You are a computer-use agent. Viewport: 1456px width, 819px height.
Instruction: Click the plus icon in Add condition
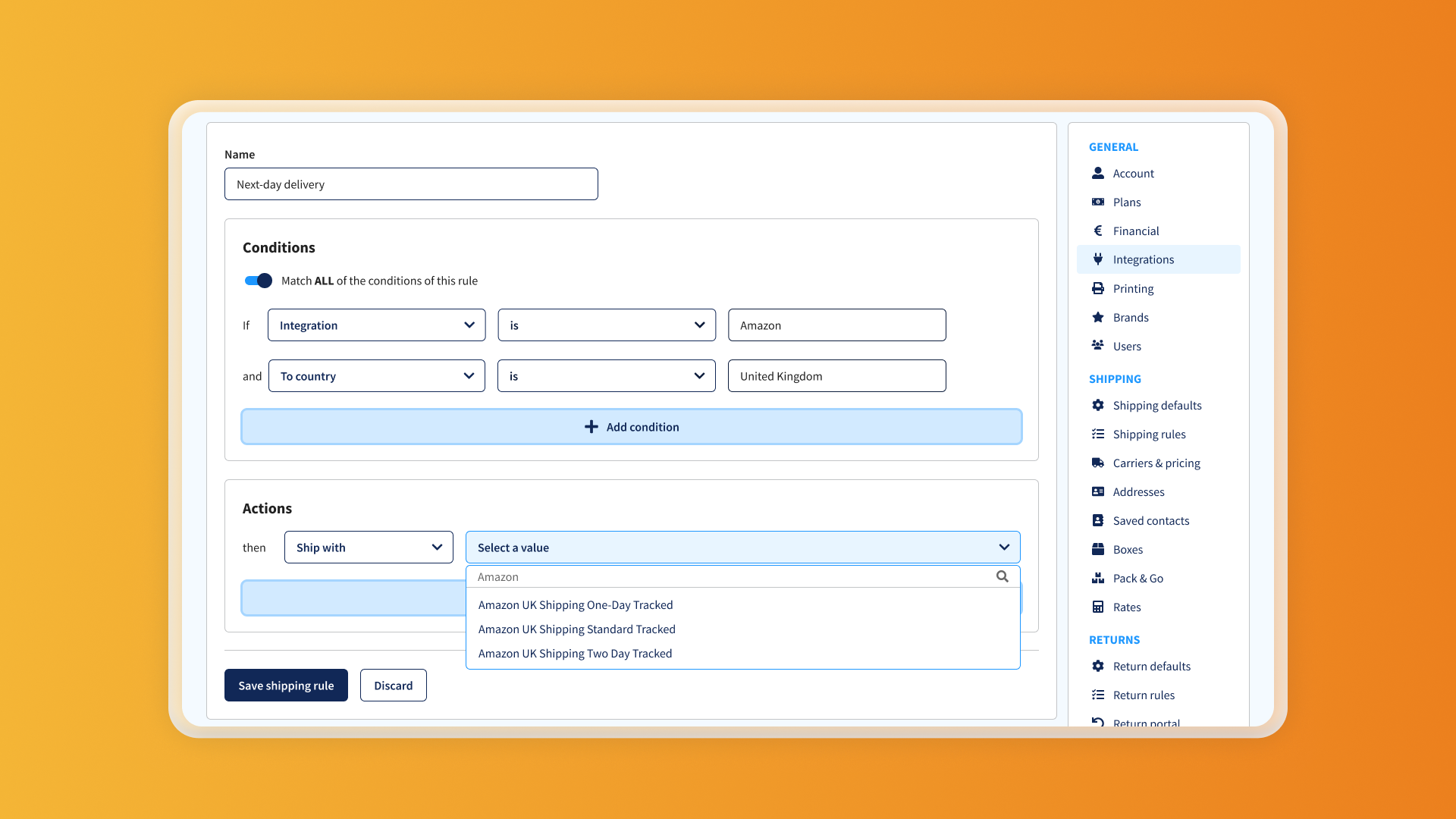coord(591,427)
